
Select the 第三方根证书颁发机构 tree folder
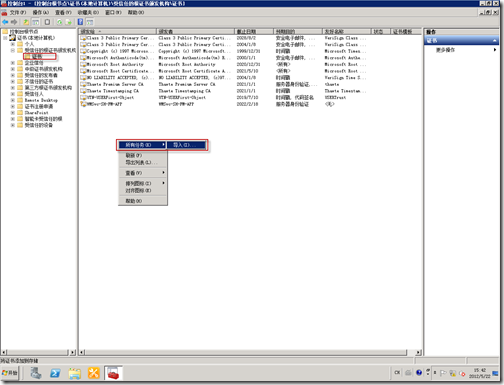[48, 88]
